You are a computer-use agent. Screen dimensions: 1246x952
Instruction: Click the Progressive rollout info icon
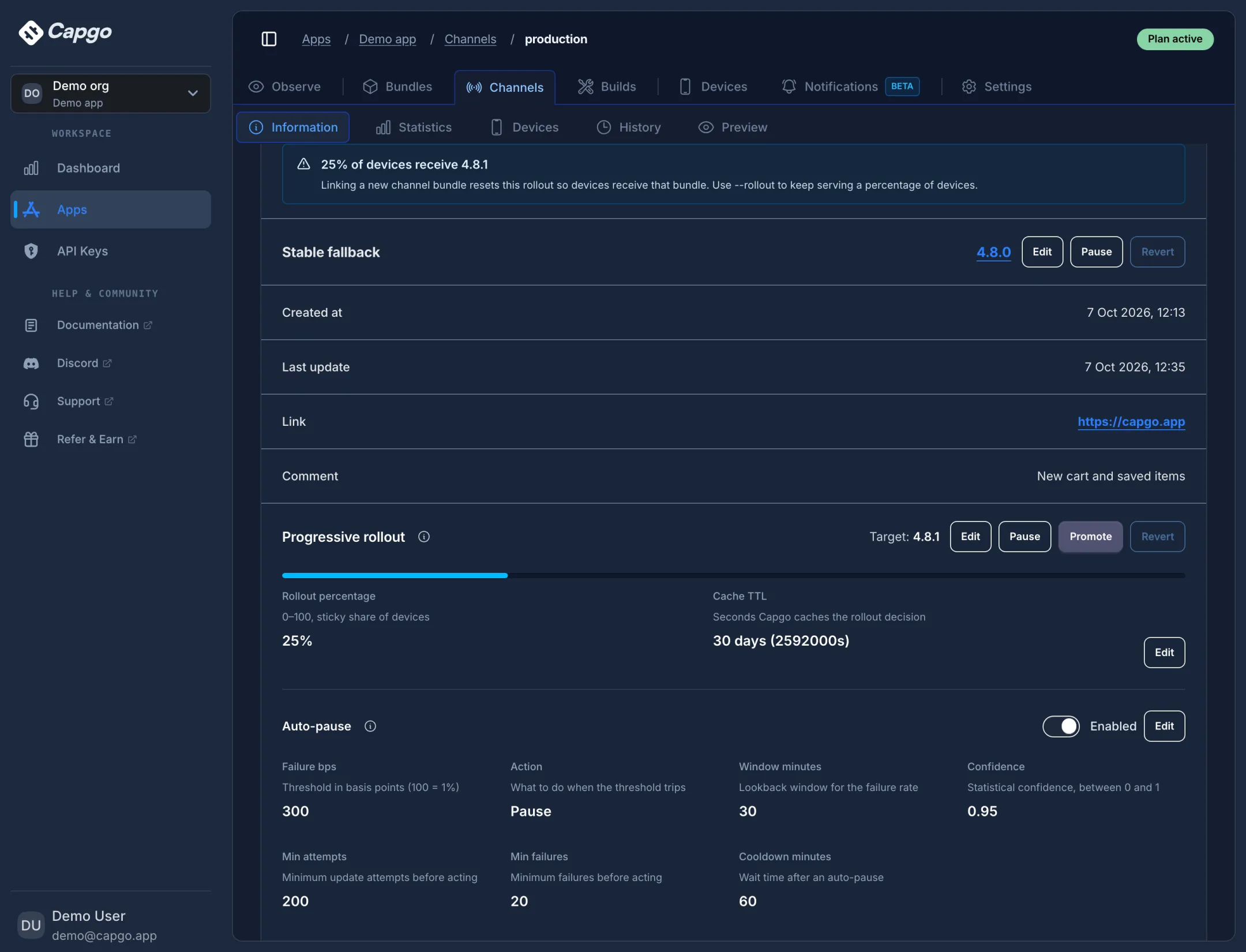424,537
